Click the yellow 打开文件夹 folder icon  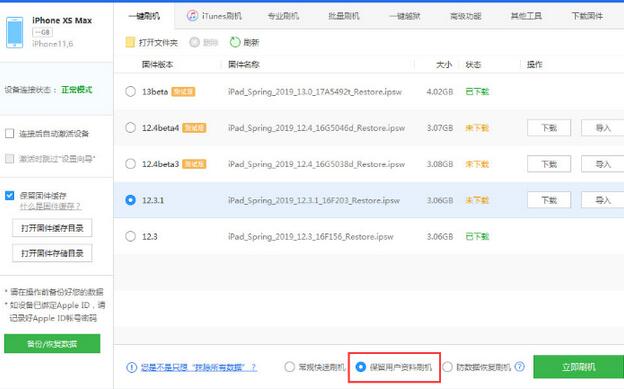tap(130, 42)
